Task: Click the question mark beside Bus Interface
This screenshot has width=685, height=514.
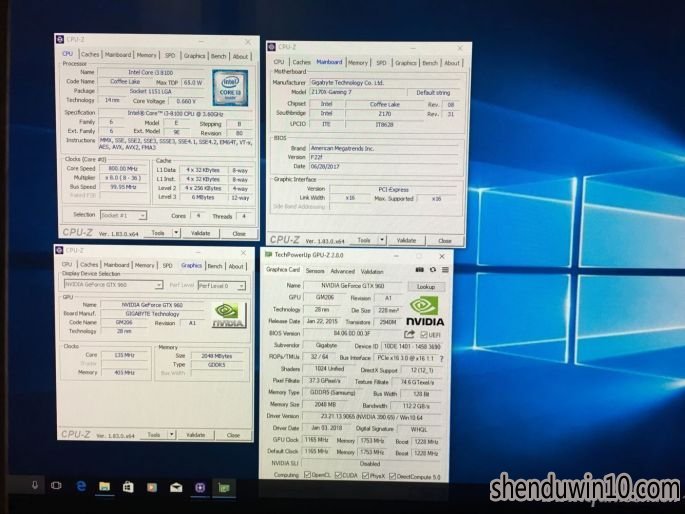Action: point(442,359)
